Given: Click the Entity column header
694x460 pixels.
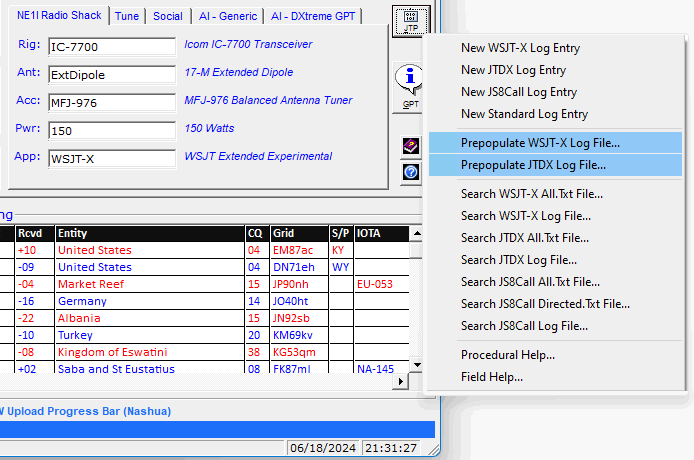Looking at the screenshot, I should 149,233.
